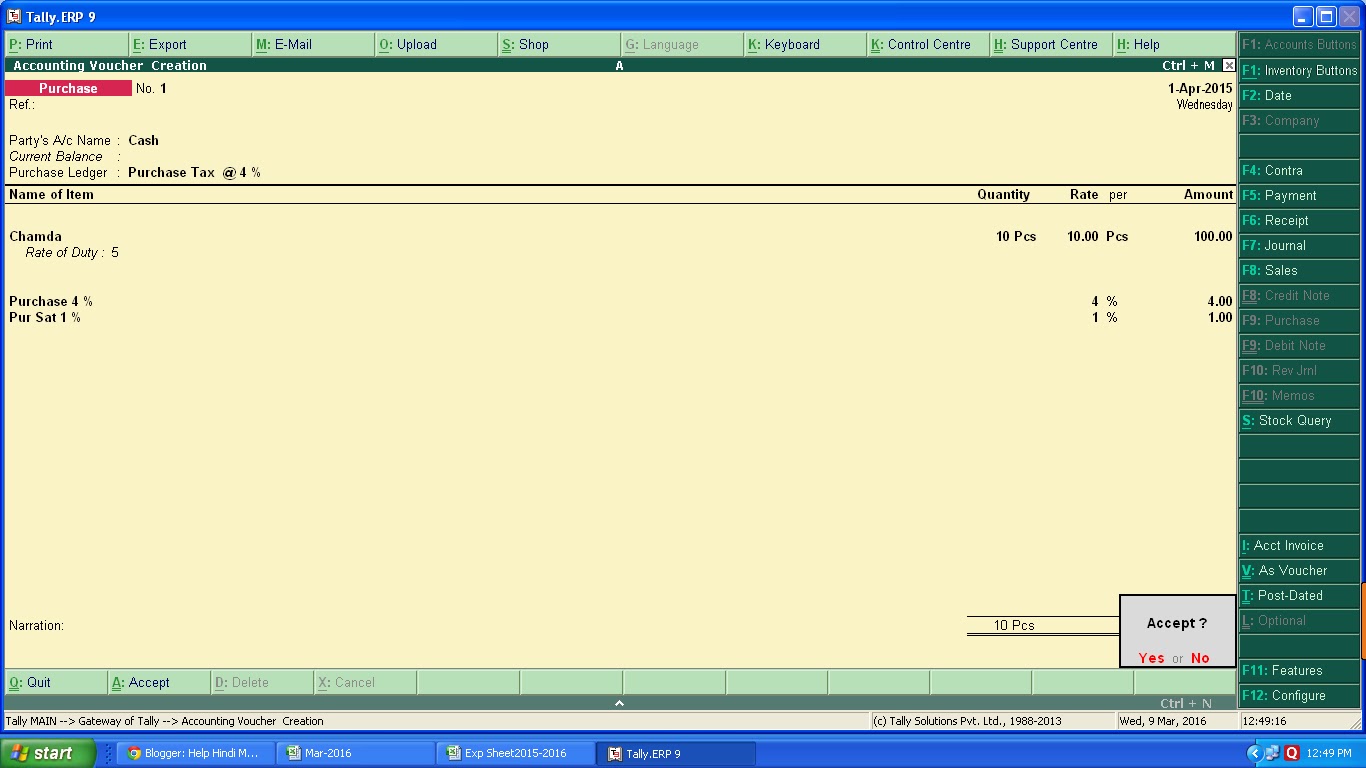Image resolution: width=1366 pixels, height=768 pixels.
Task: Show hidden system tray icons arrow
Action: pyautogui.click(x=1254, y=753)
